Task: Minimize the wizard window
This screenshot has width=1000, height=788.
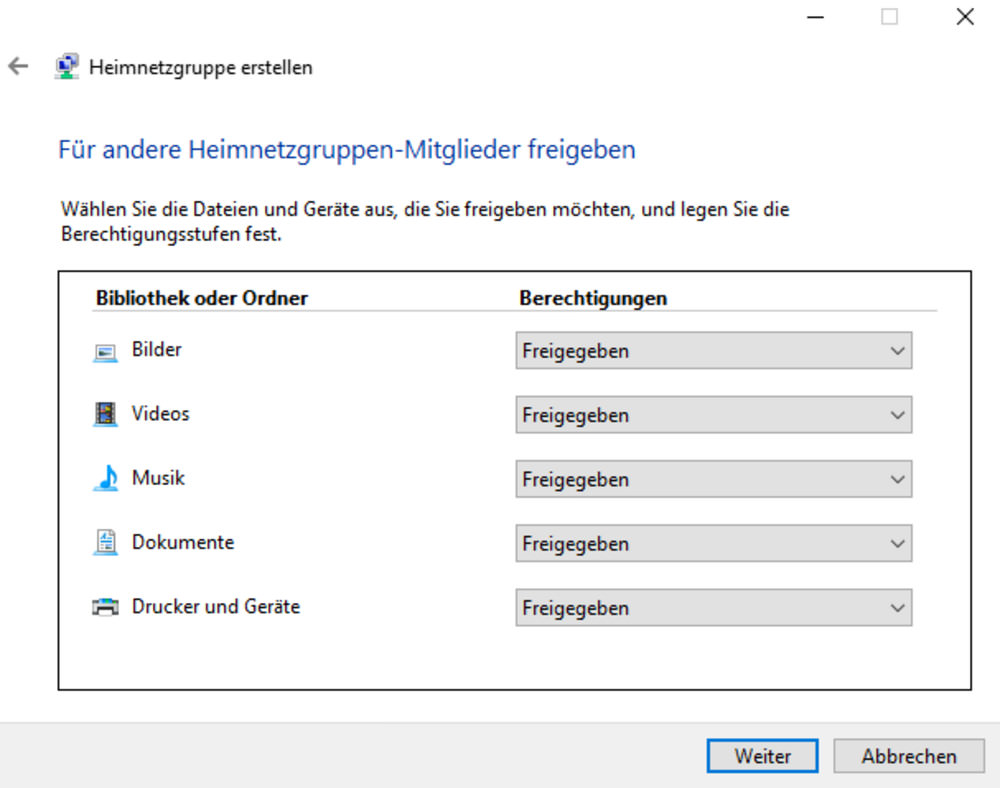Action: click(x=816, y=17)
